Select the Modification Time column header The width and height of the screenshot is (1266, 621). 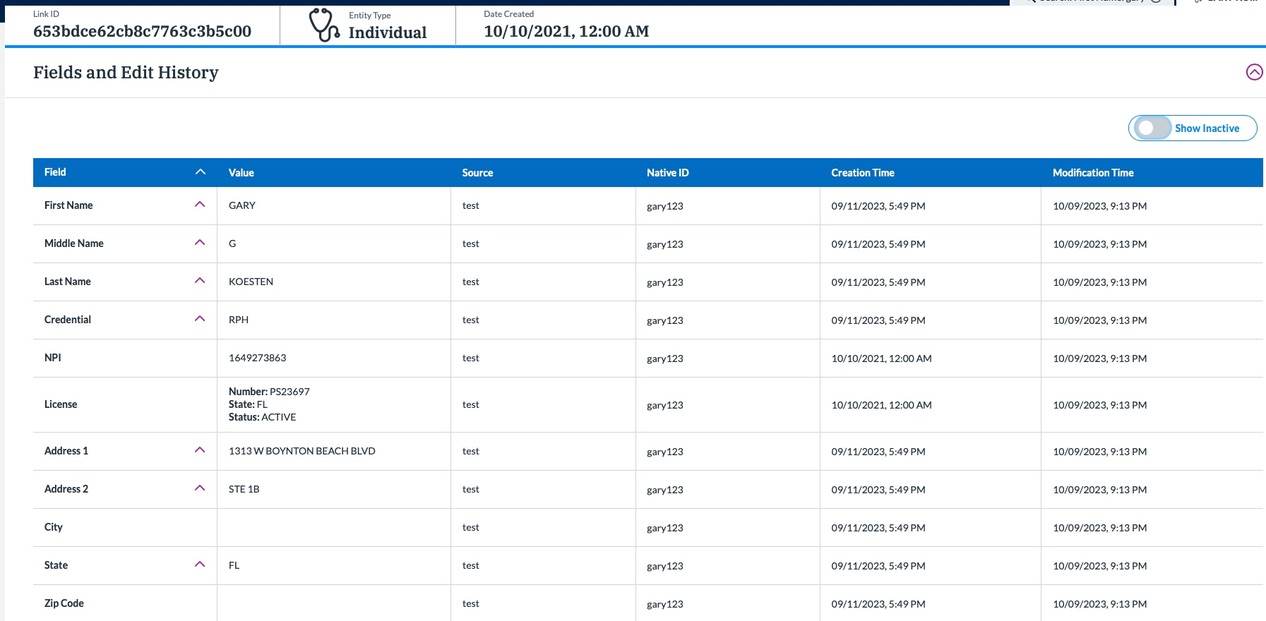1092,173
